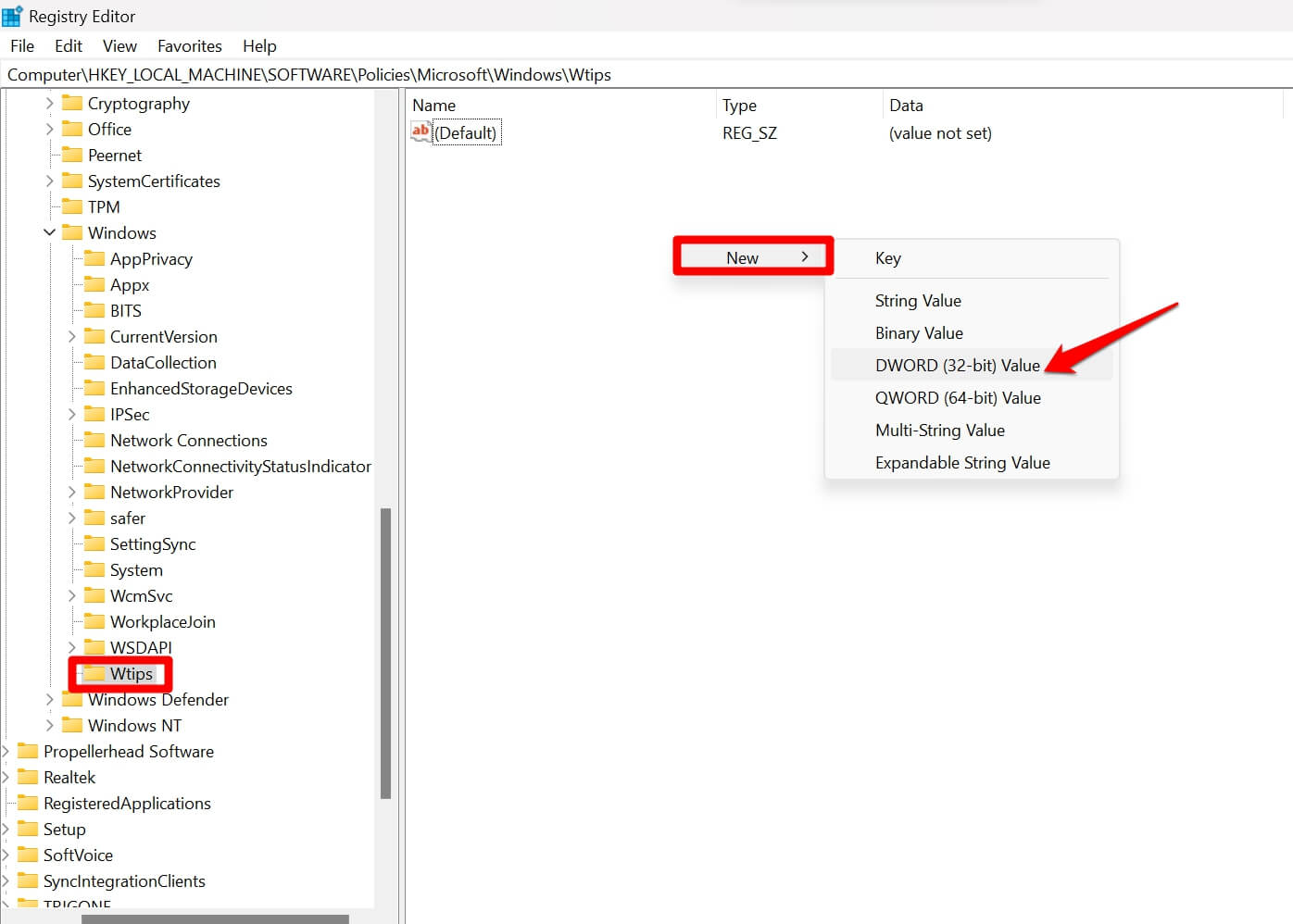Choose DWORD (32-bit) Value from submenu

[x=957, y=366]
